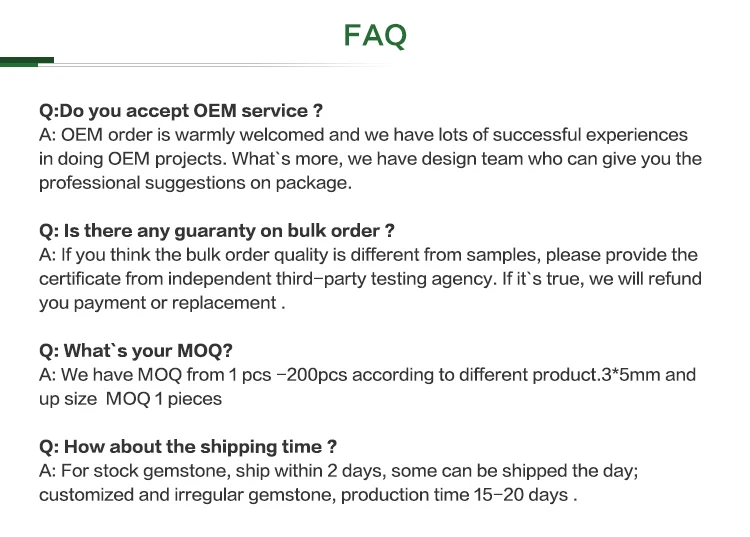
Task: Click the line about third-party testing agency certificate
Action: click(370, 279)
